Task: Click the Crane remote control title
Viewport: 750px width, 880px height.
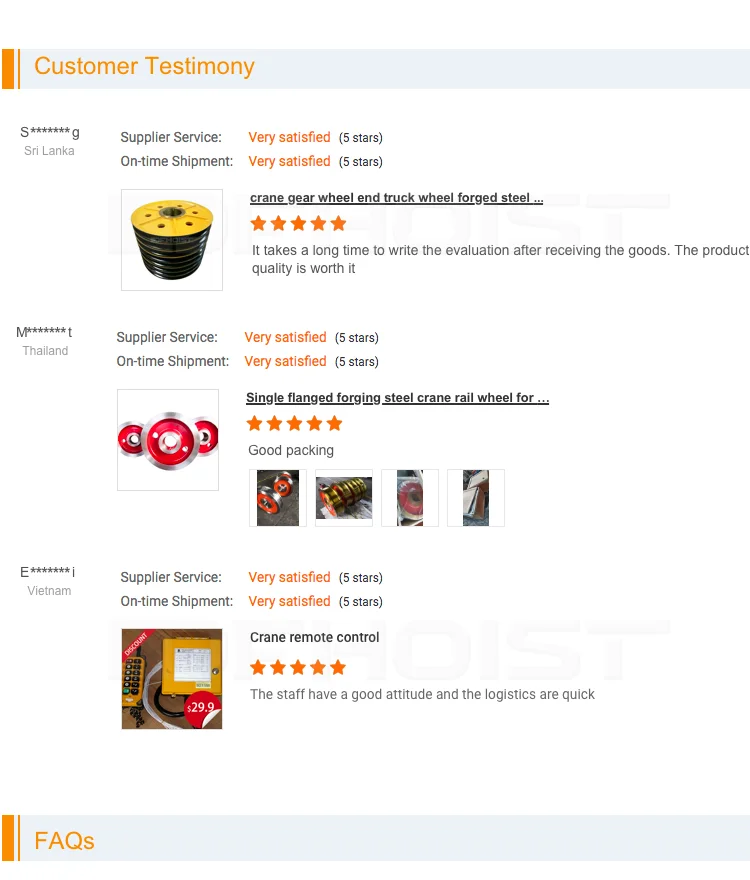Action: click(314, 637)
